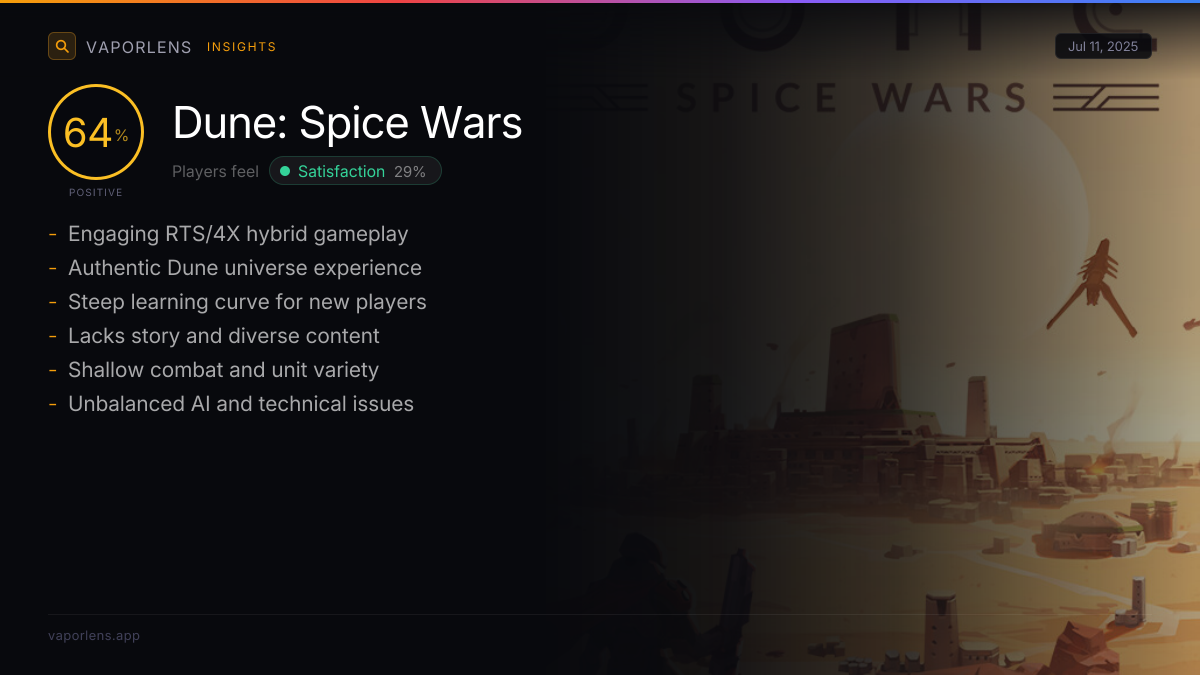Image resolution: width=1200 pixels, height=675 pixels.
Task: Click 'Unbalanced AI and technical issues' item
Action: [241, 404]
